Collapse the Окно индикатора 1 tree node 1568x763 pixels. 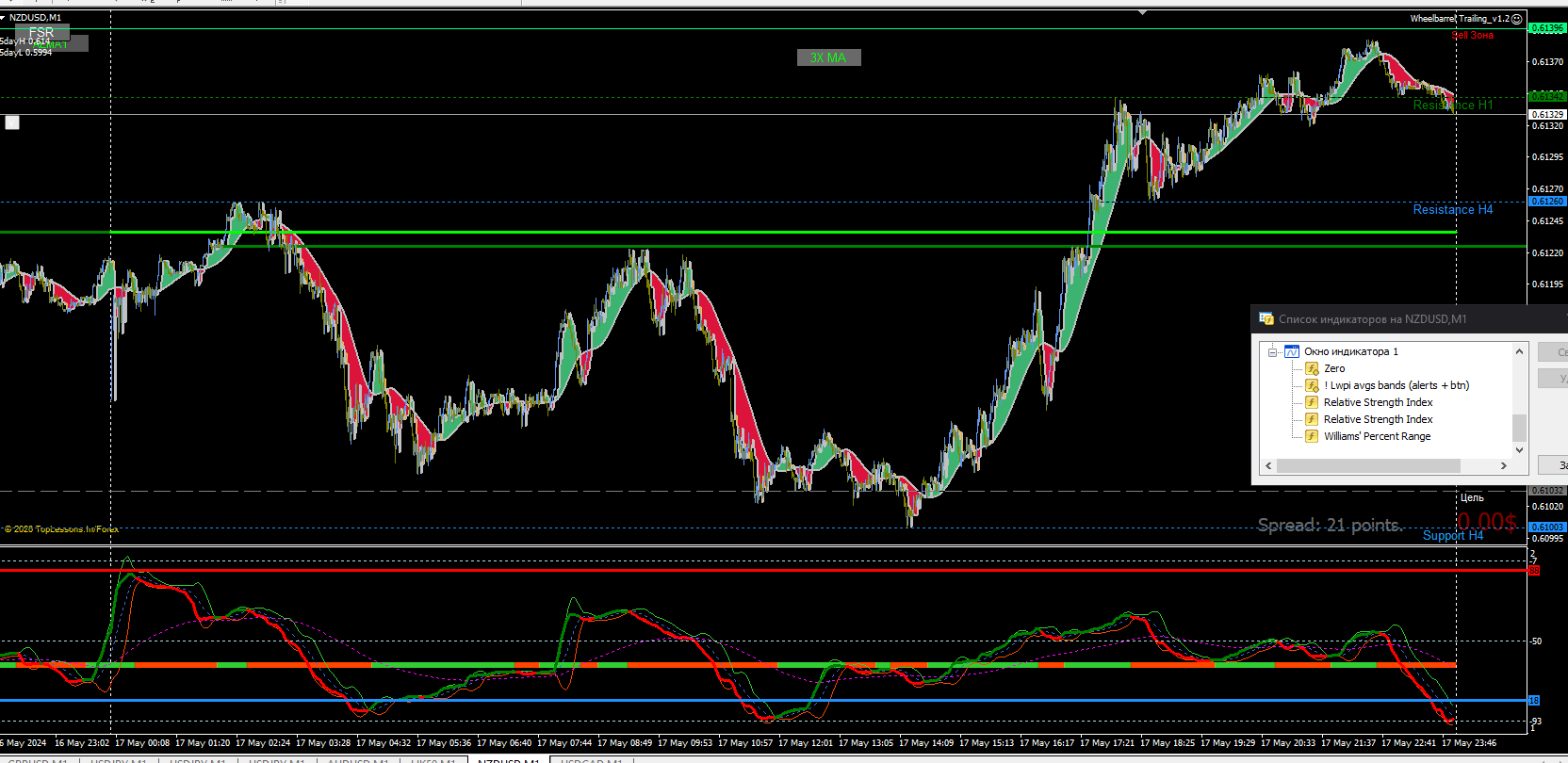pos(1272,352)
